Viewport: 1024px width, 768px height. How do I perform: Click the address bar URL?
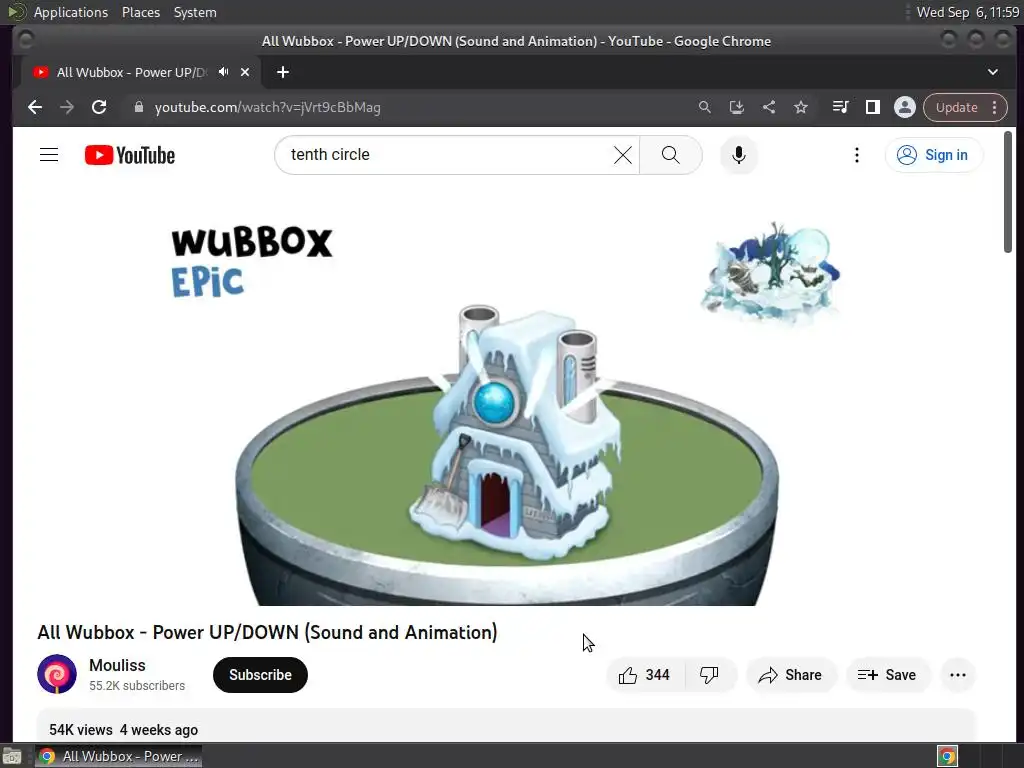[268, 107]
